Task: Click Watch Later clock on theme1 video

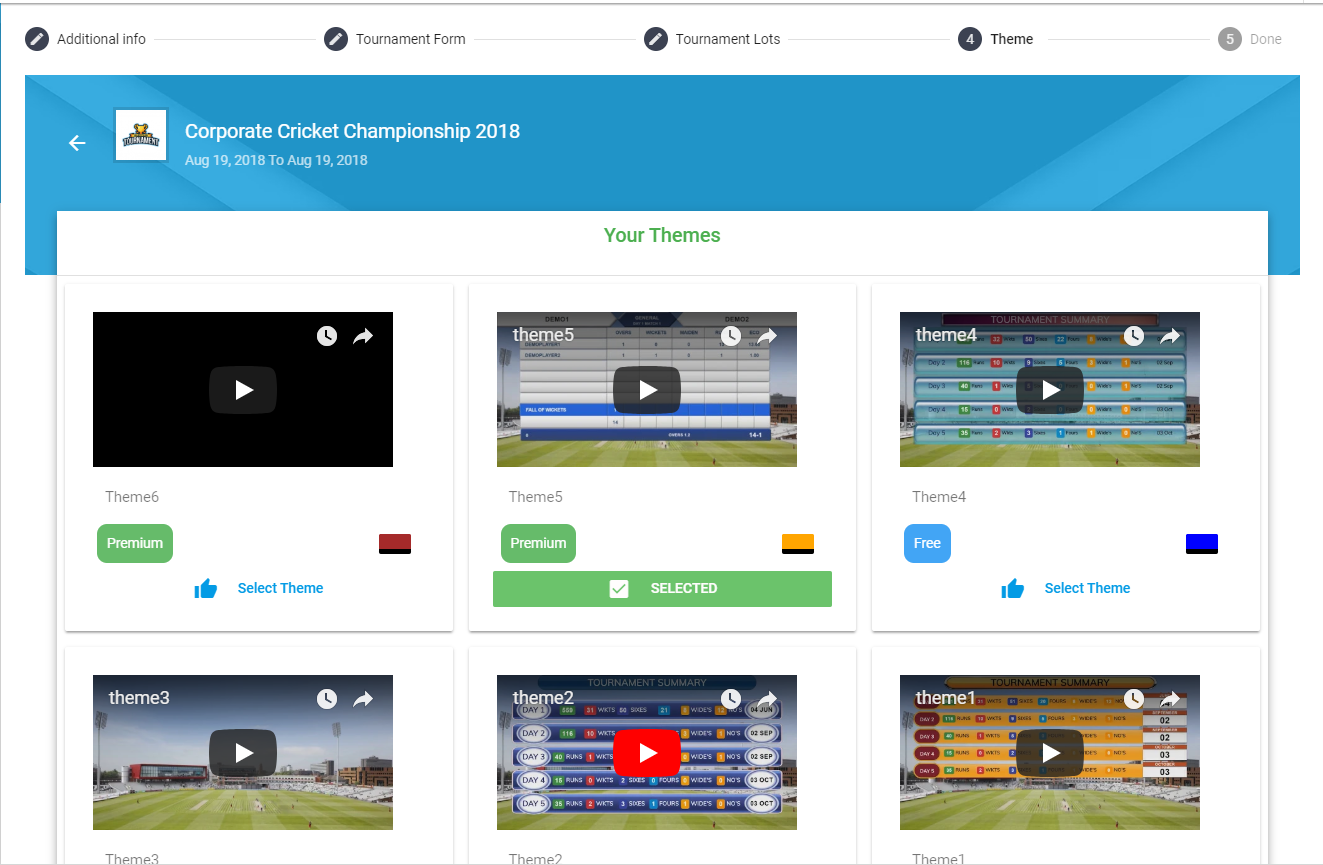Action: (1134, 699)
